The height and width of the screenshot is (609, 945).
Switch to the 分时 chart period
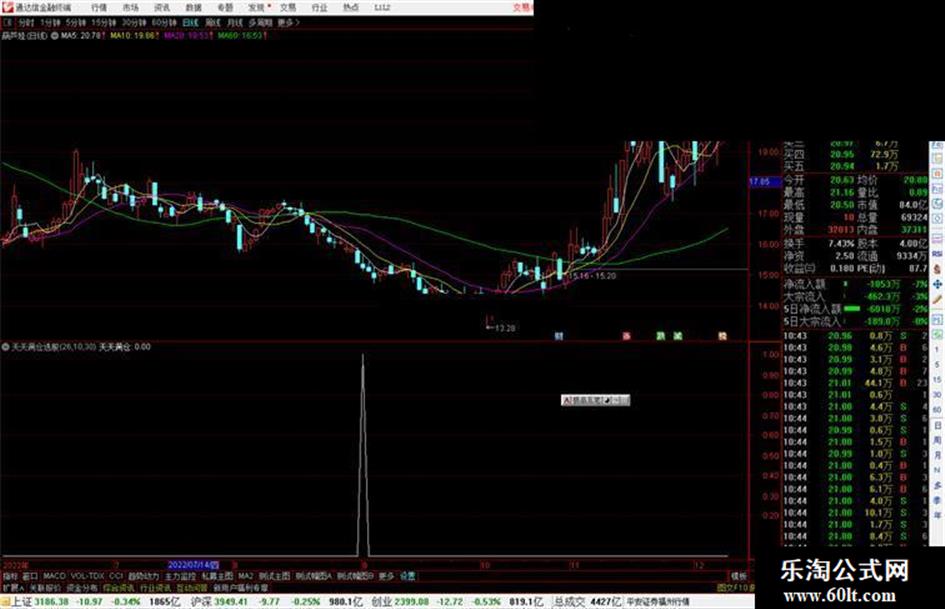[x=26, y=23]
